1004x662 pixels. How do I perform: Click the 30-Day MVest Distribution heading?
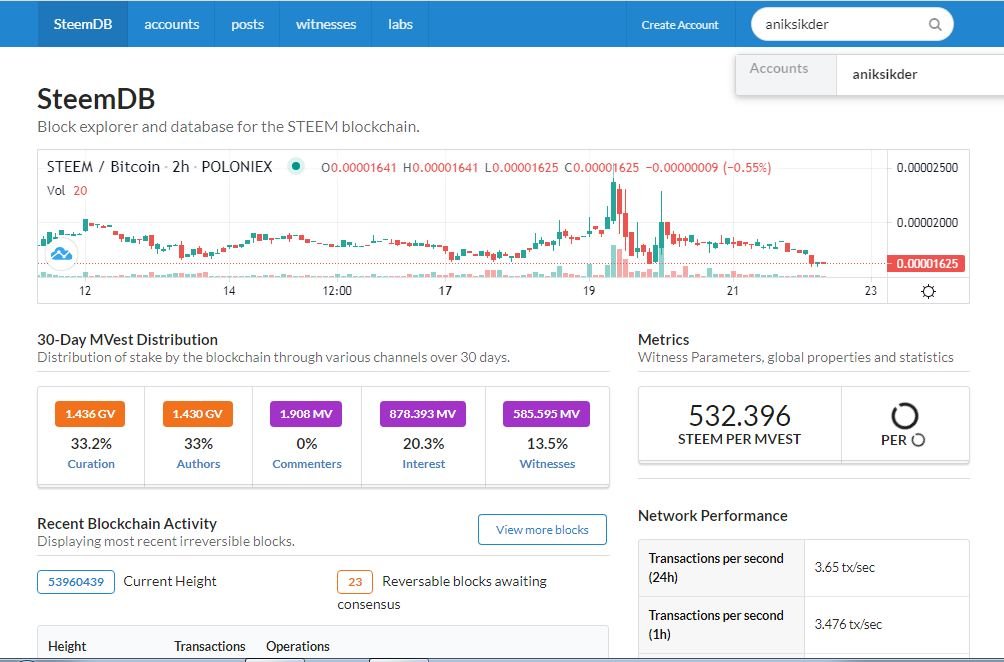coord(127,340)
